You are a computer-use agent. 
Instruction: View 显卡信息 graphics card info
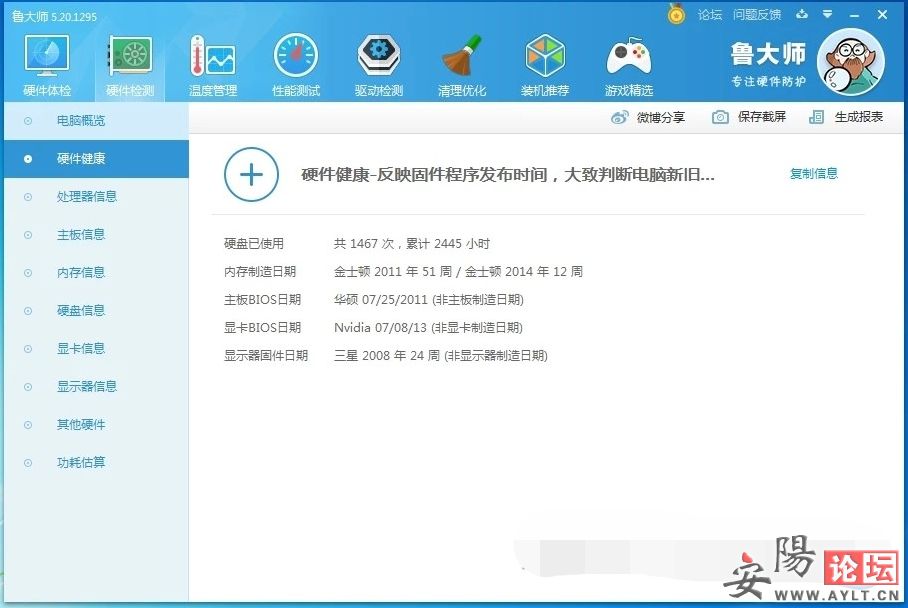[x=96, y=349]
